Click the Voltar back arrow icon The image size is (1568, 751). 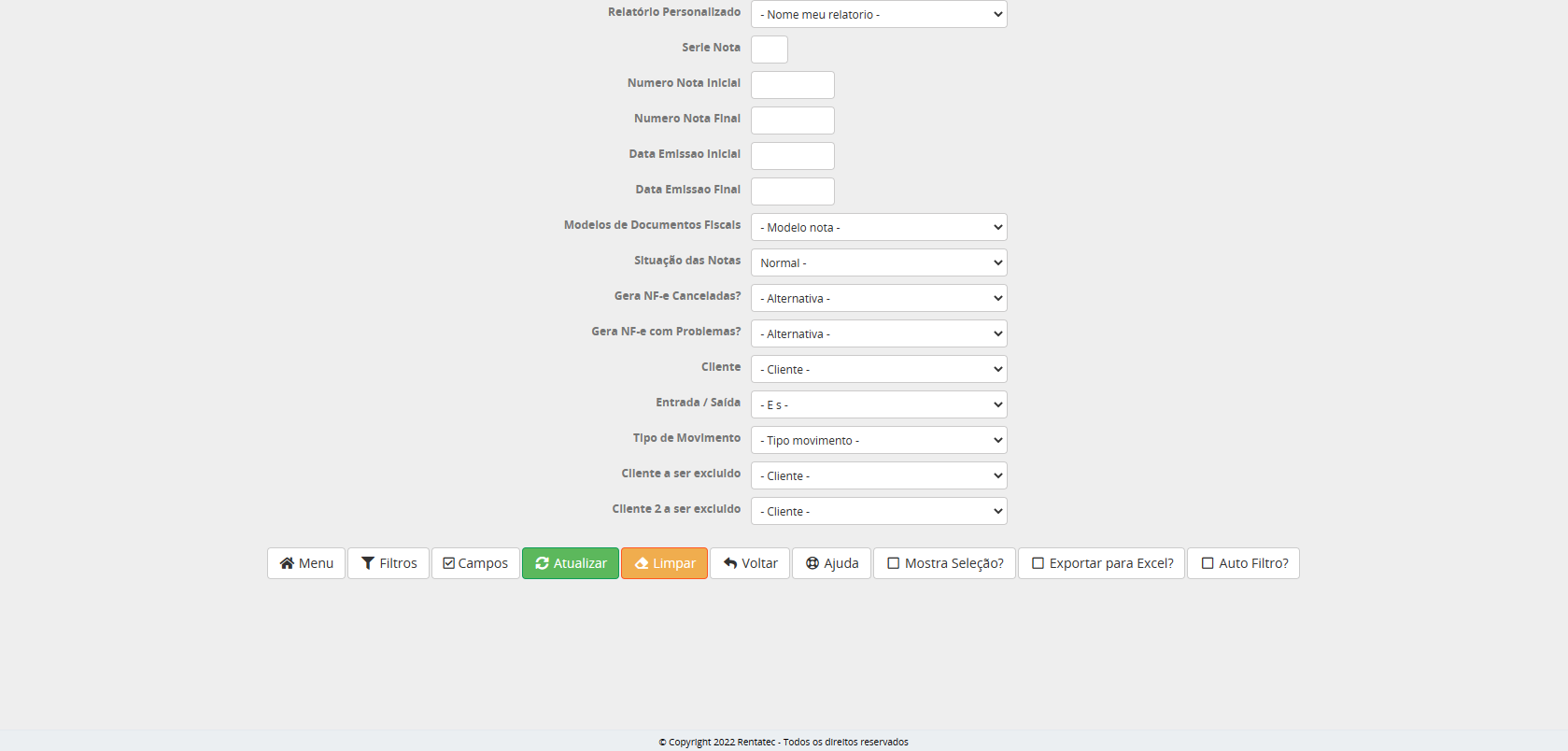pos(730,563)
